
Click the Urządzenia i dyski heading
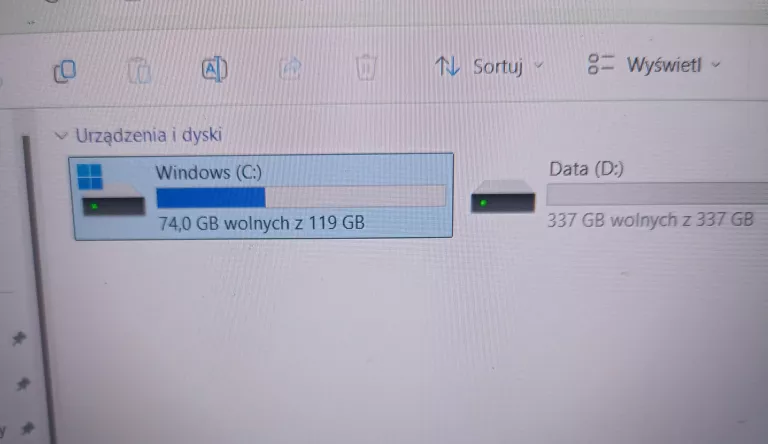click(x=148, y=135)
